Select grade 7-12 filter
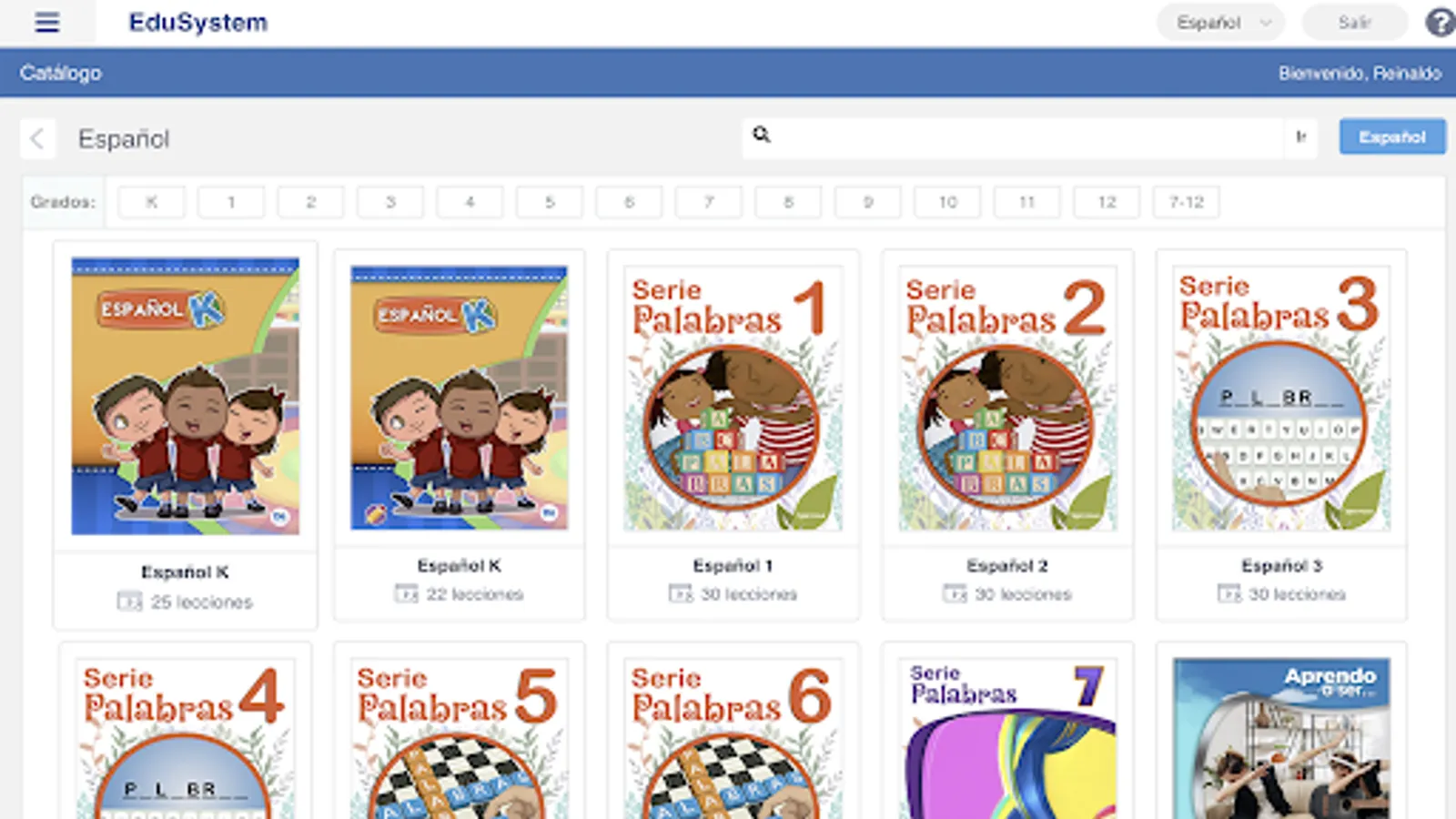The width and height of the screenshot is (1456, 819). [1186, 202]
